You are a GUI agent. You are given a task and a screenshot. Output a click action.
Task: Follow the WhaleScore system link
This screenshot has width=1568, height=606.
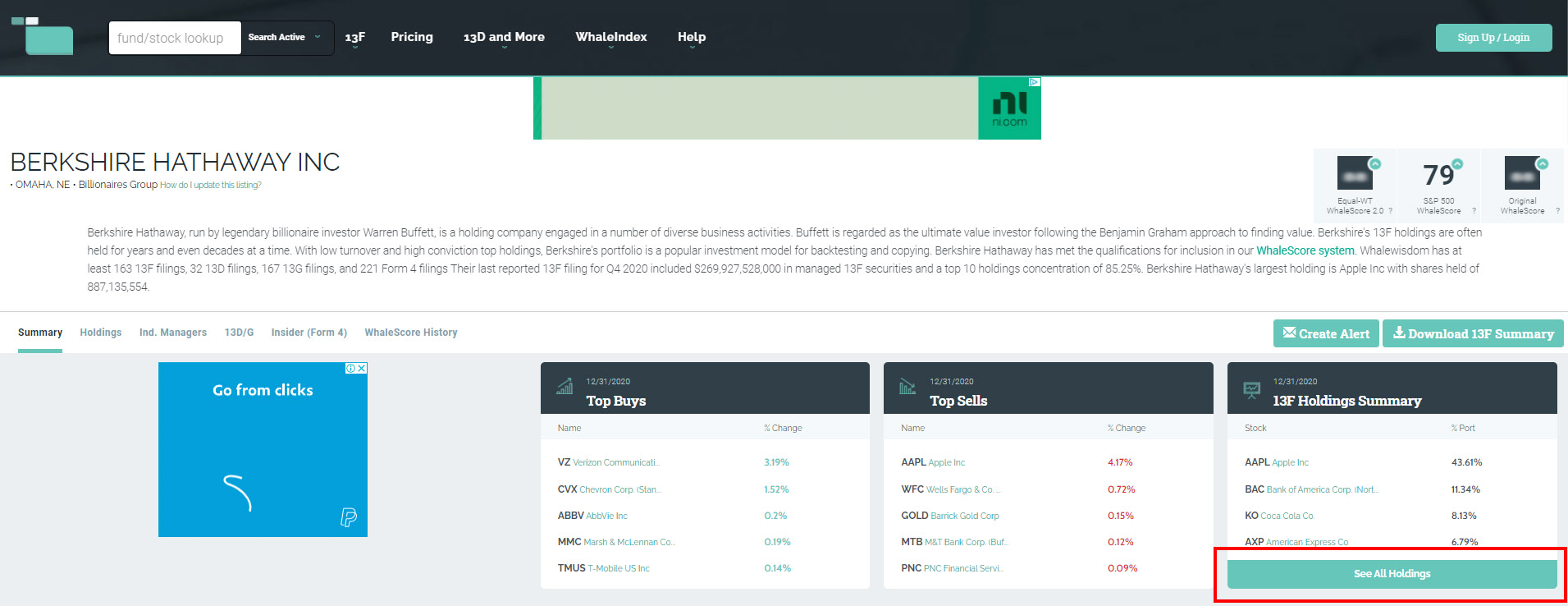(x=1305, y=250)
